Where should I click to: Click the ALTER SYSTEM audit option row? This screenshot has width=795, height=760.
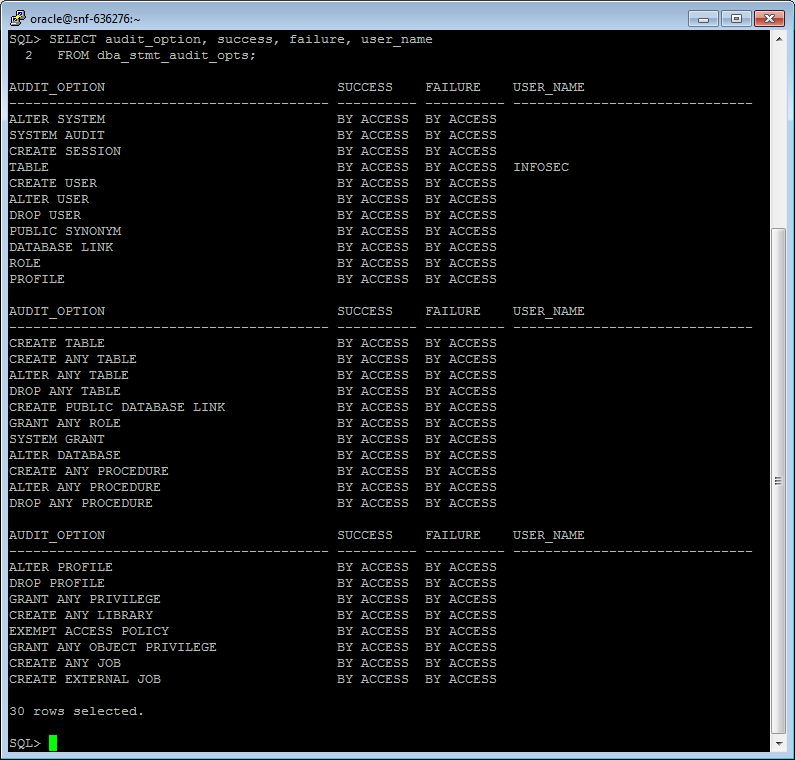point(252,119)
